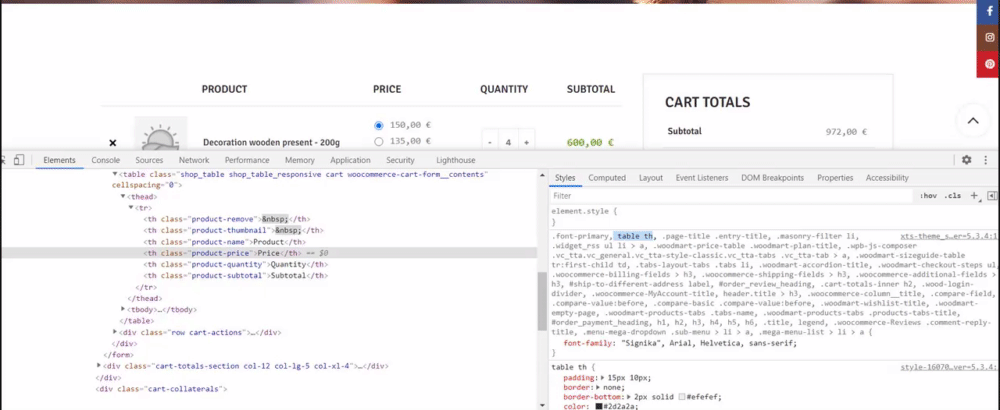
Task: Select the th product-subtotal Subtotal row
Action: [235, 275]
